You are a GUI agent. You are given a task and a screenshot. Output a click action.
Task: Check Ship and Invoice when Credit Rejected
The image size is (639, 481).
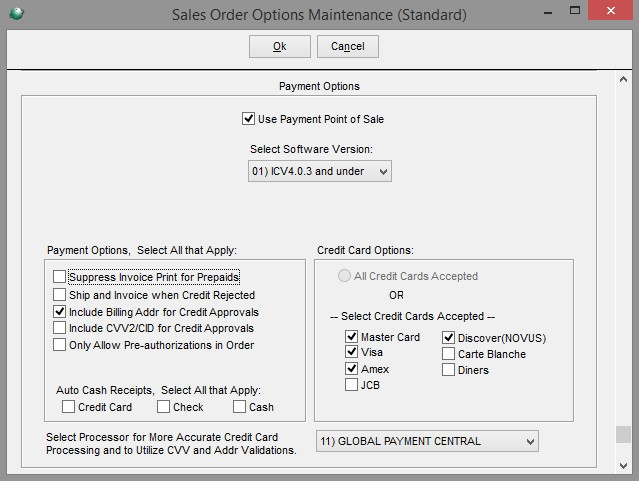(59, 294)
